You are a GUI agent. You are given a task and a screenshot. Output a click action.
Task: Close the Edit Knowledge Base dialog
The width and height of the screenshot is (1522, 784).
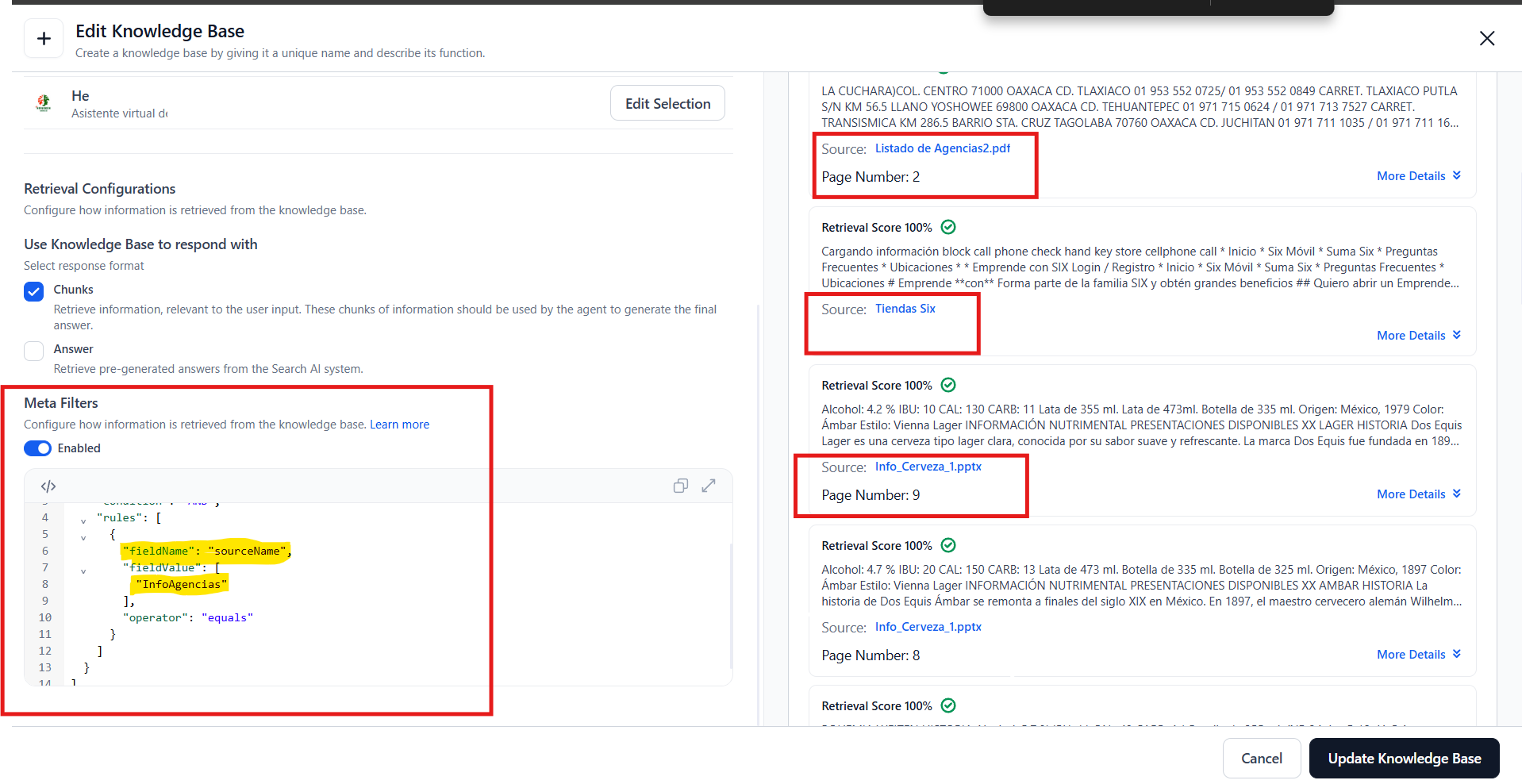coord(1486,39)
